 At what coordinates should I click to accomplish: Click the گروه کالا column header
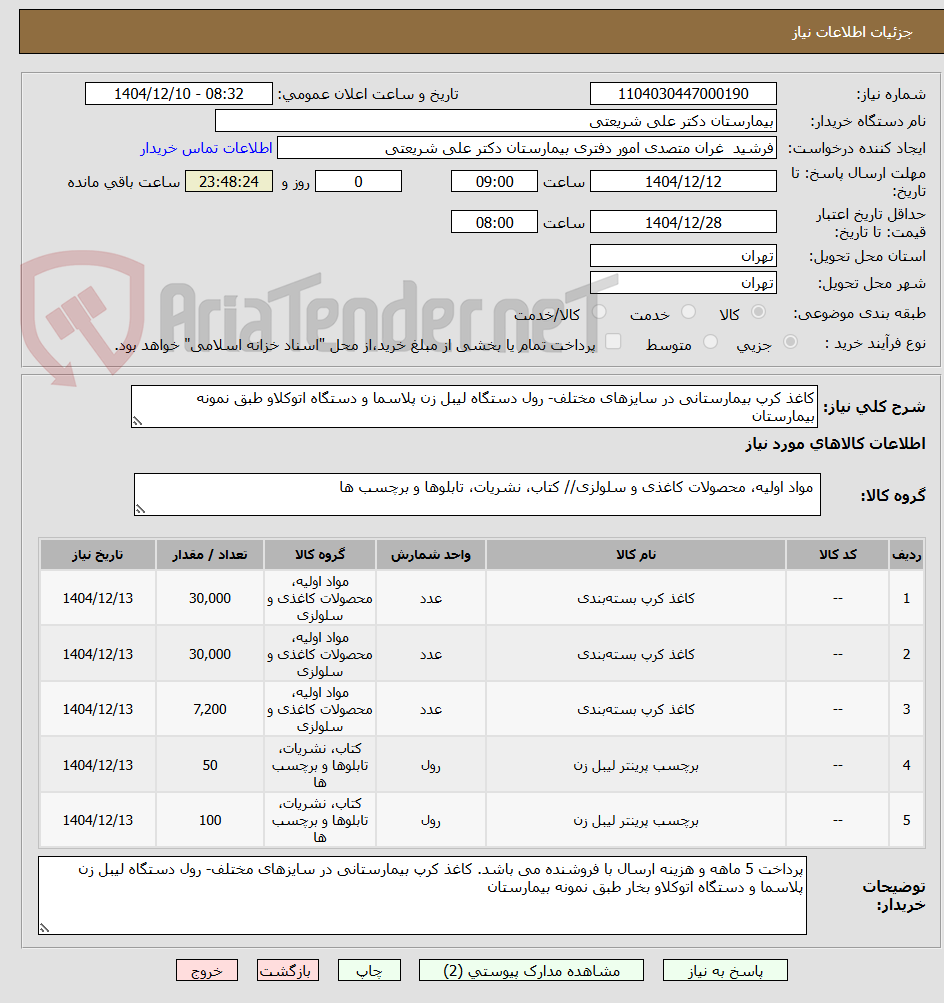pyautogui.click(x=320, y=555)
